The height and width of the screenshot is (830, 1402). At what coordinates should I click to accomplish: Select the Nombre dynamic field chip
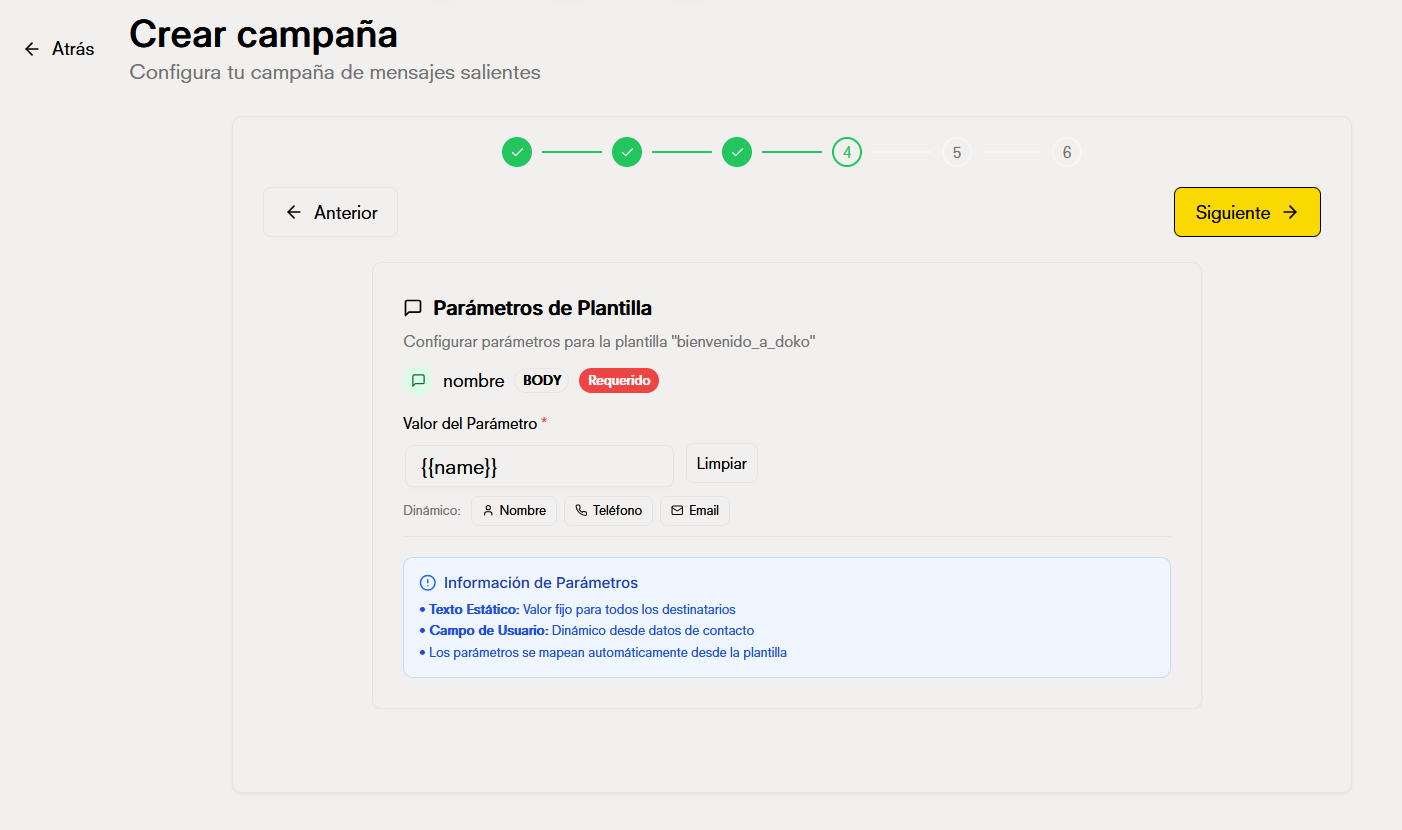[x=514, y=510]
